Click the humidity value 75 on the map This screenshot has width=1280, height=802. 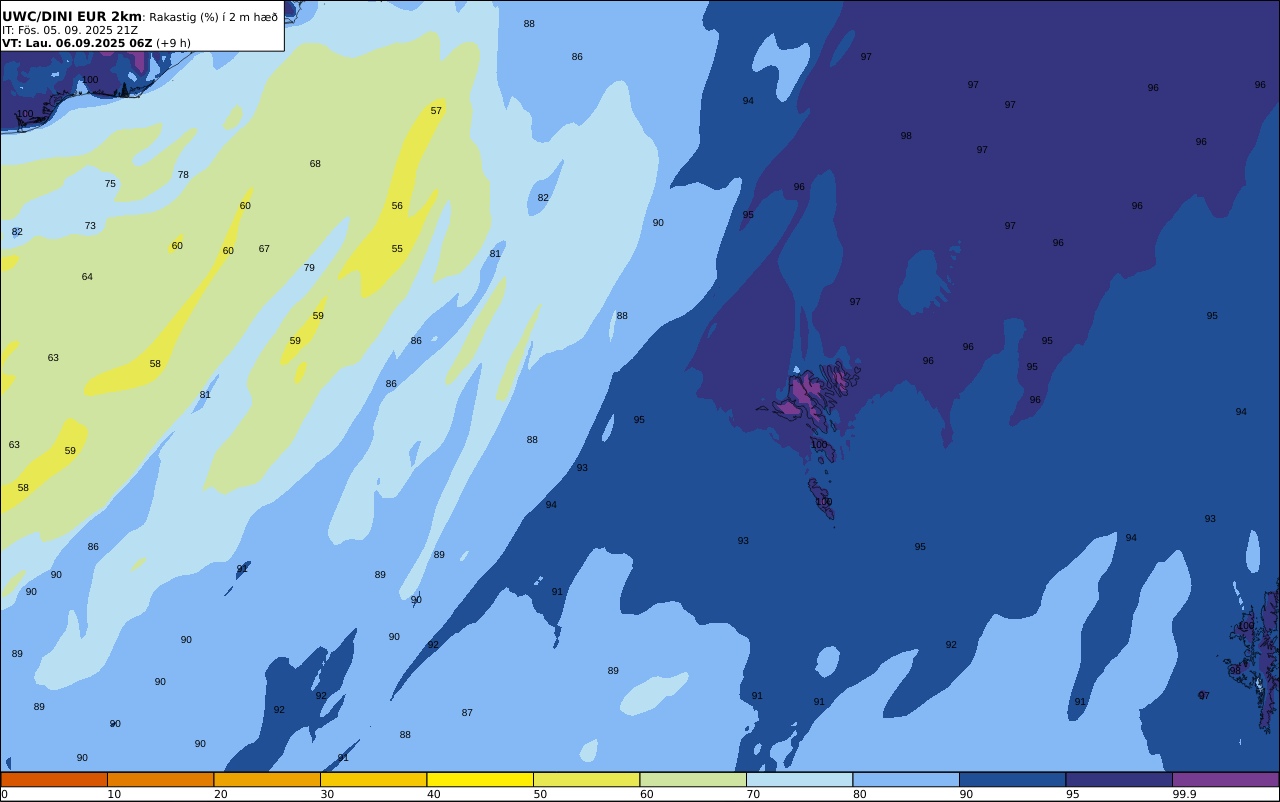tap(110, 184)
